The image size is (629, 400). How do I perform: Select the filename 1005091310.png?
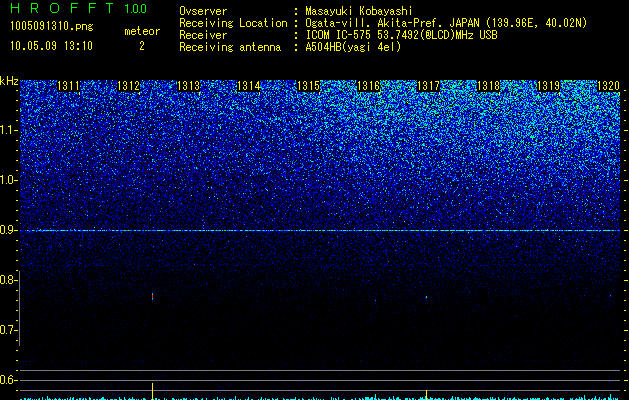(52, 26)
